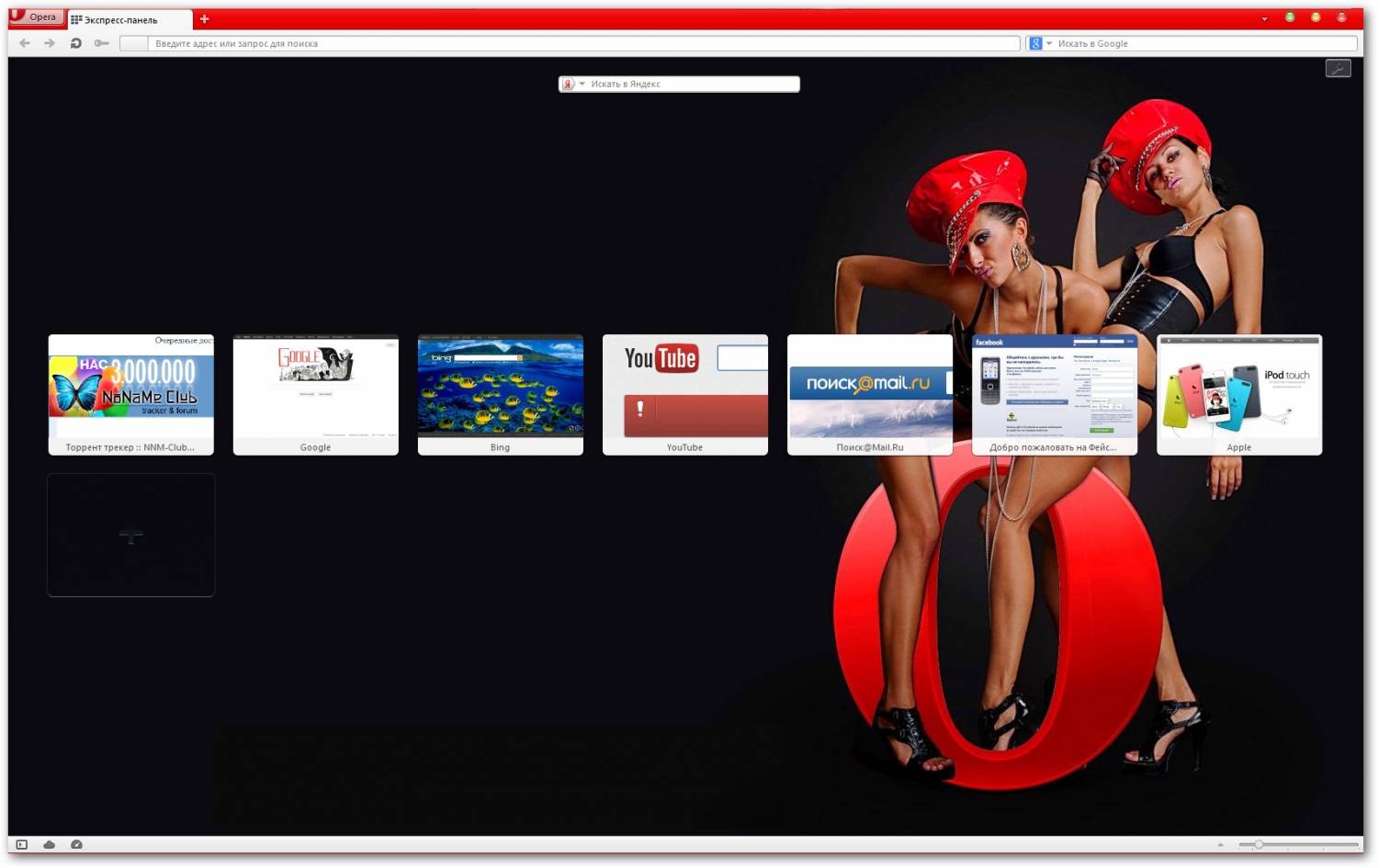Open the YouTube speed dial thumbnail
The image size is (1378, 868).
tap(685, 395)
